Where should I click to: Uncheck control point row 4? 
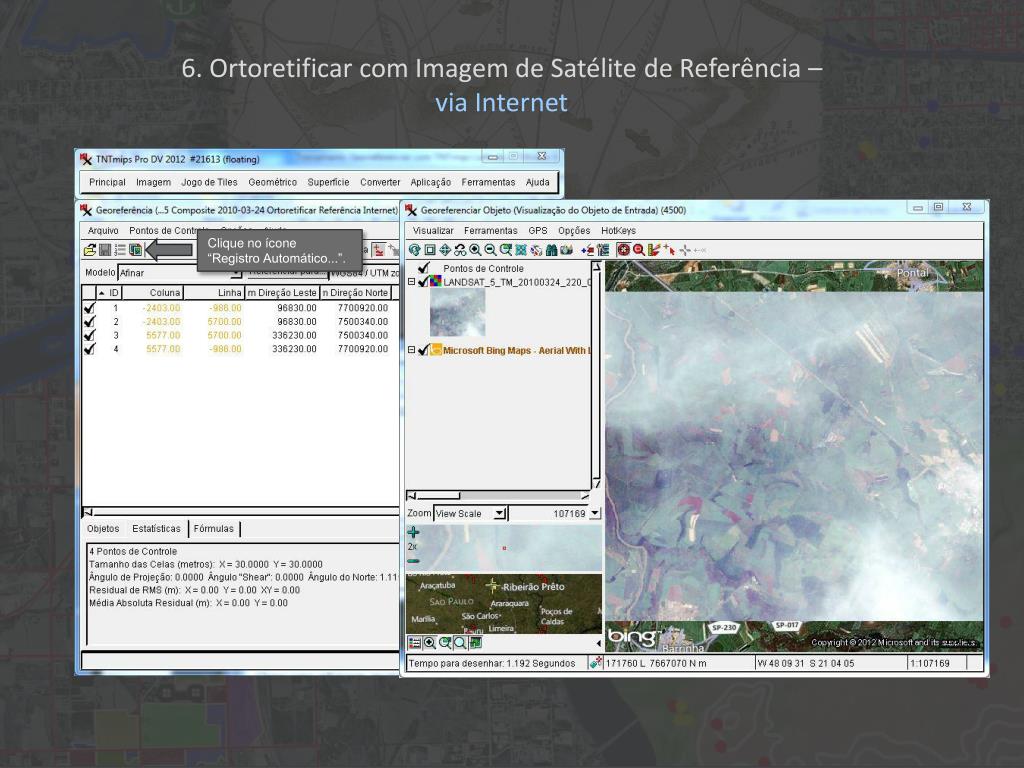[89, 349]
